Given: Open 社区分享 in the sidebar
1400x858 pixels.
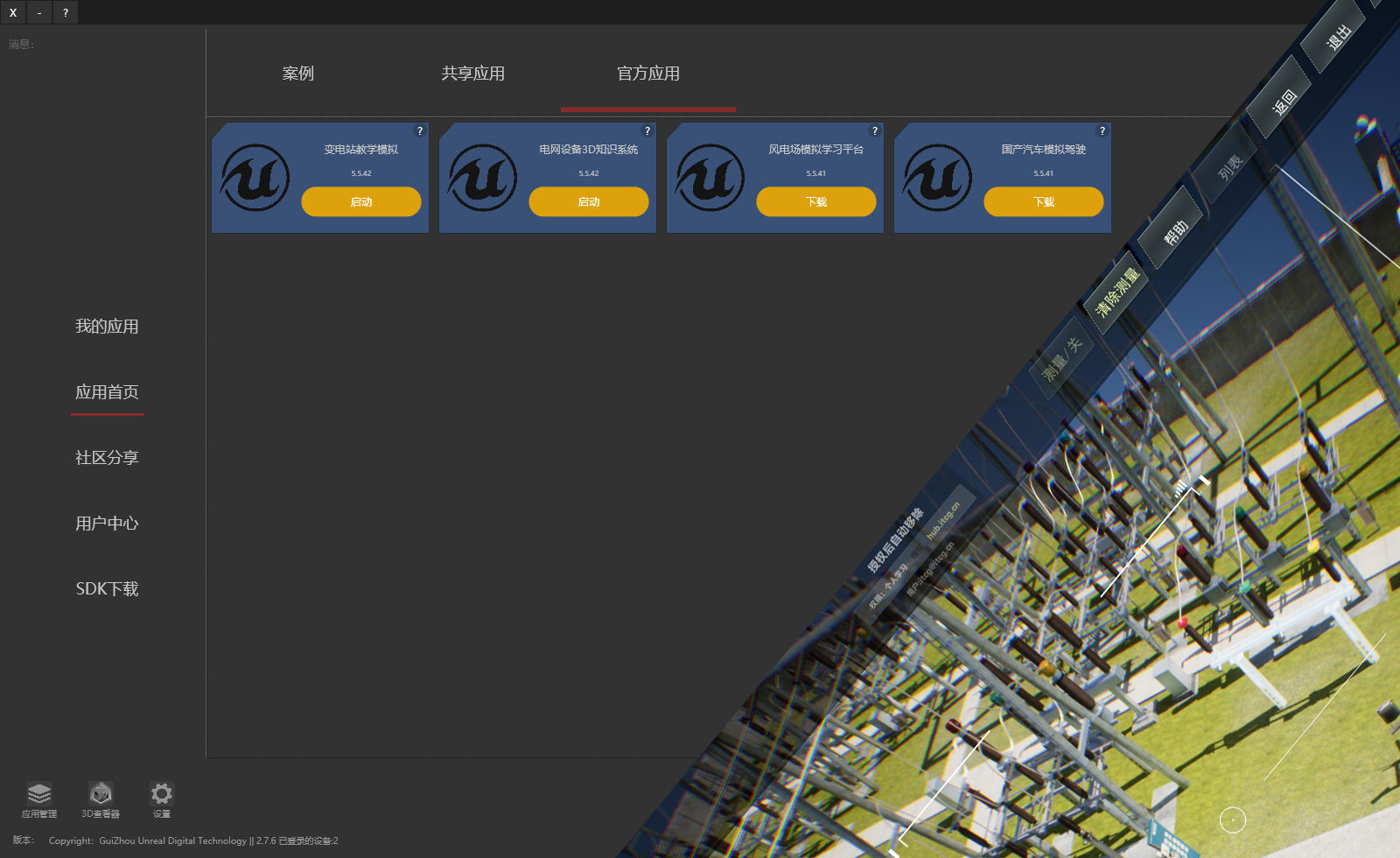Looking at the screenshot, I should [x=107, y=458].
